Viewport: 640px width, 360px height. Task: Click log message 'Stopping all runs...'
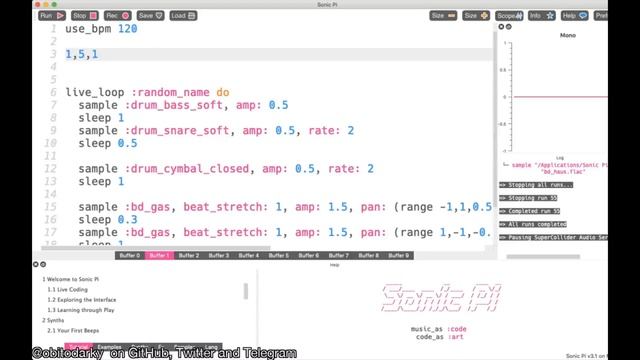pos(536,185)
